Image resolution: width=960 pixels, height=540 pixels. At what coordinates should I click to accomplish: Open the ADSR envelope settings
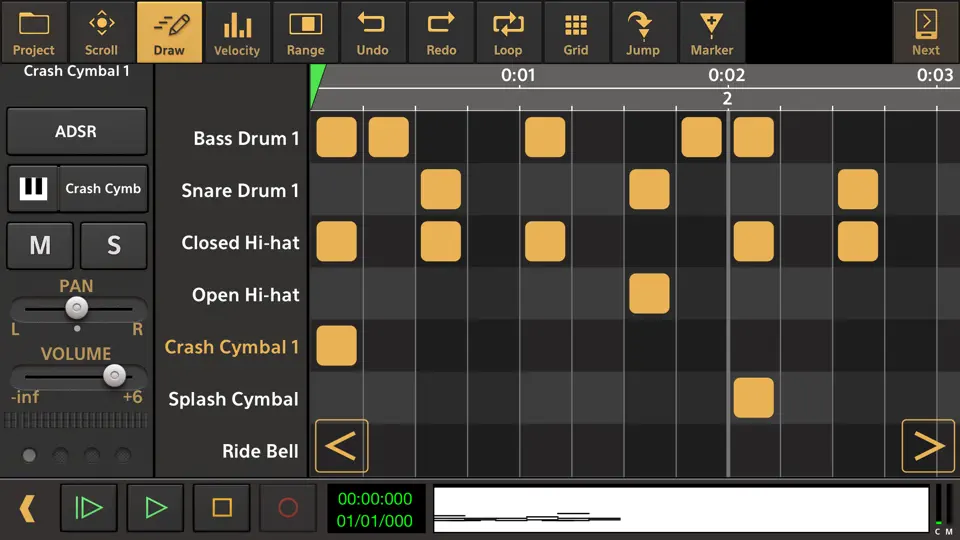pos(77,131)
